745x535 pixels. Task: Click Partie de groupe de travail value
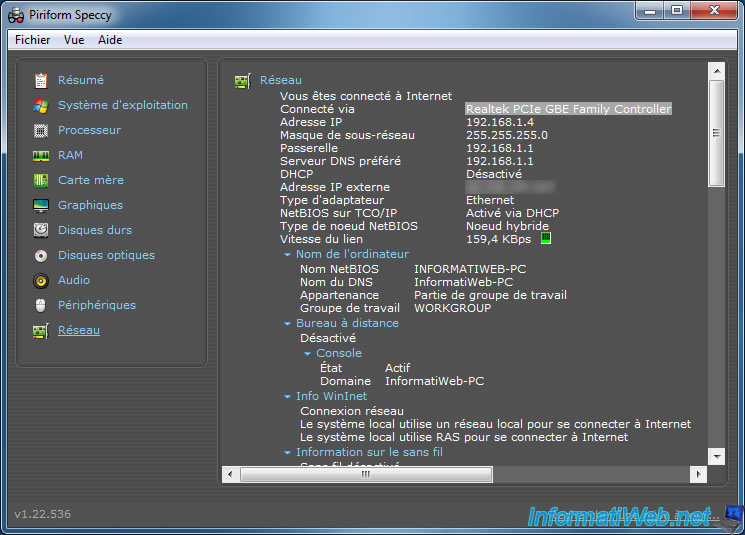(491, 295)
